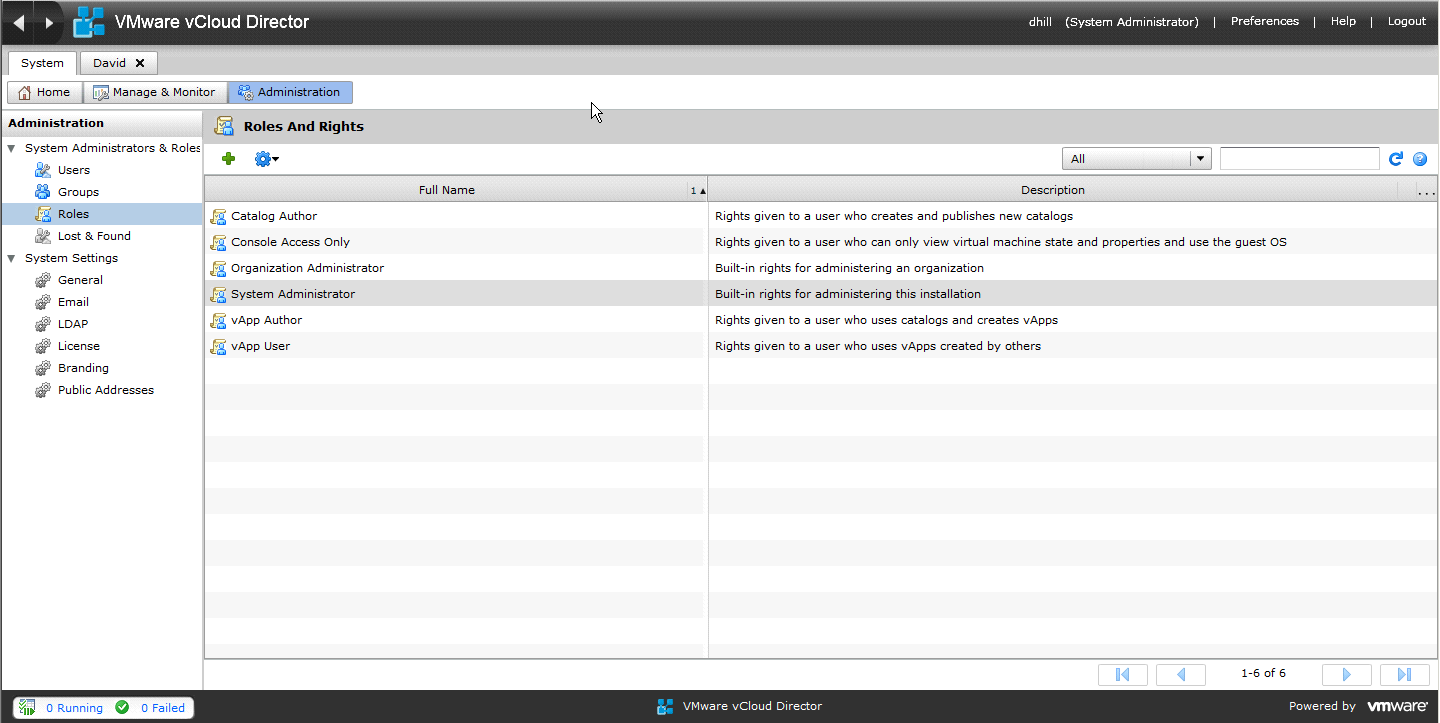Open LDAP system settings
Viewport: 1440px width, 723px height.
click(x=73, y=324)
